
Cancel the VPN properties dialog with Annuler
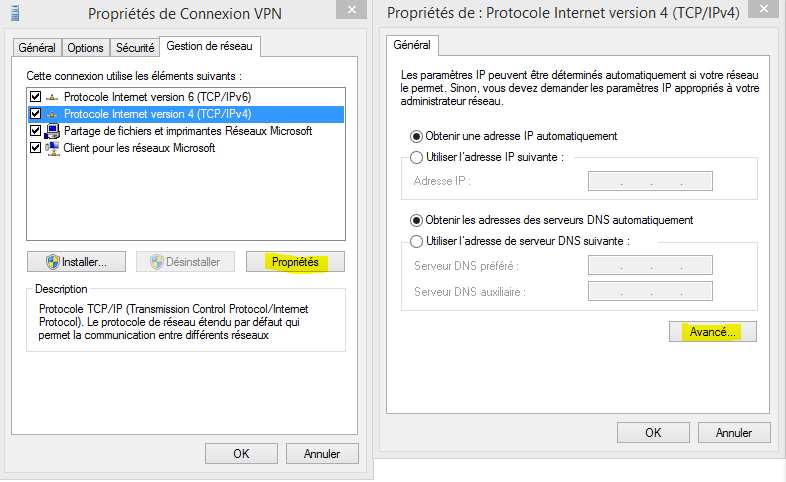coord(322,454)
